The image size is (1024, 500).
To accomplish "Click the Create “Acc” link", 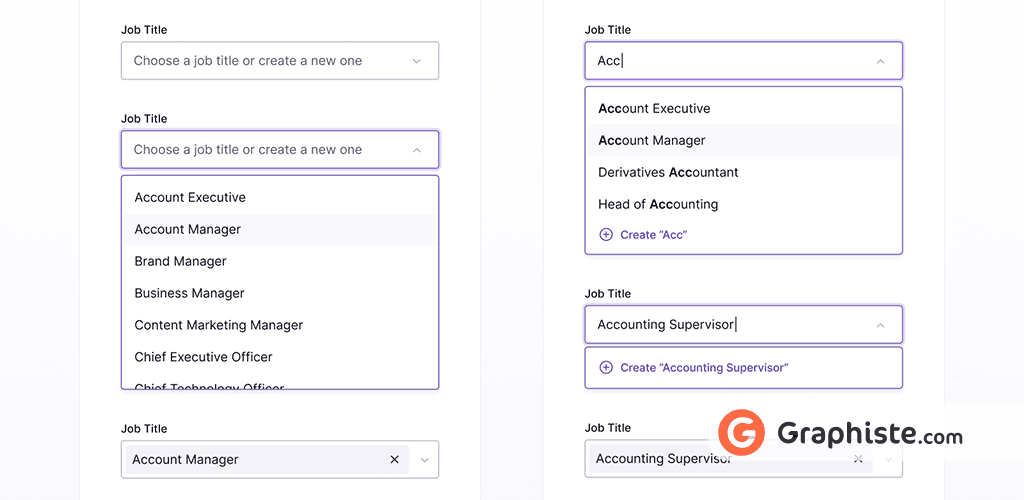I will [x=653, y=235].
